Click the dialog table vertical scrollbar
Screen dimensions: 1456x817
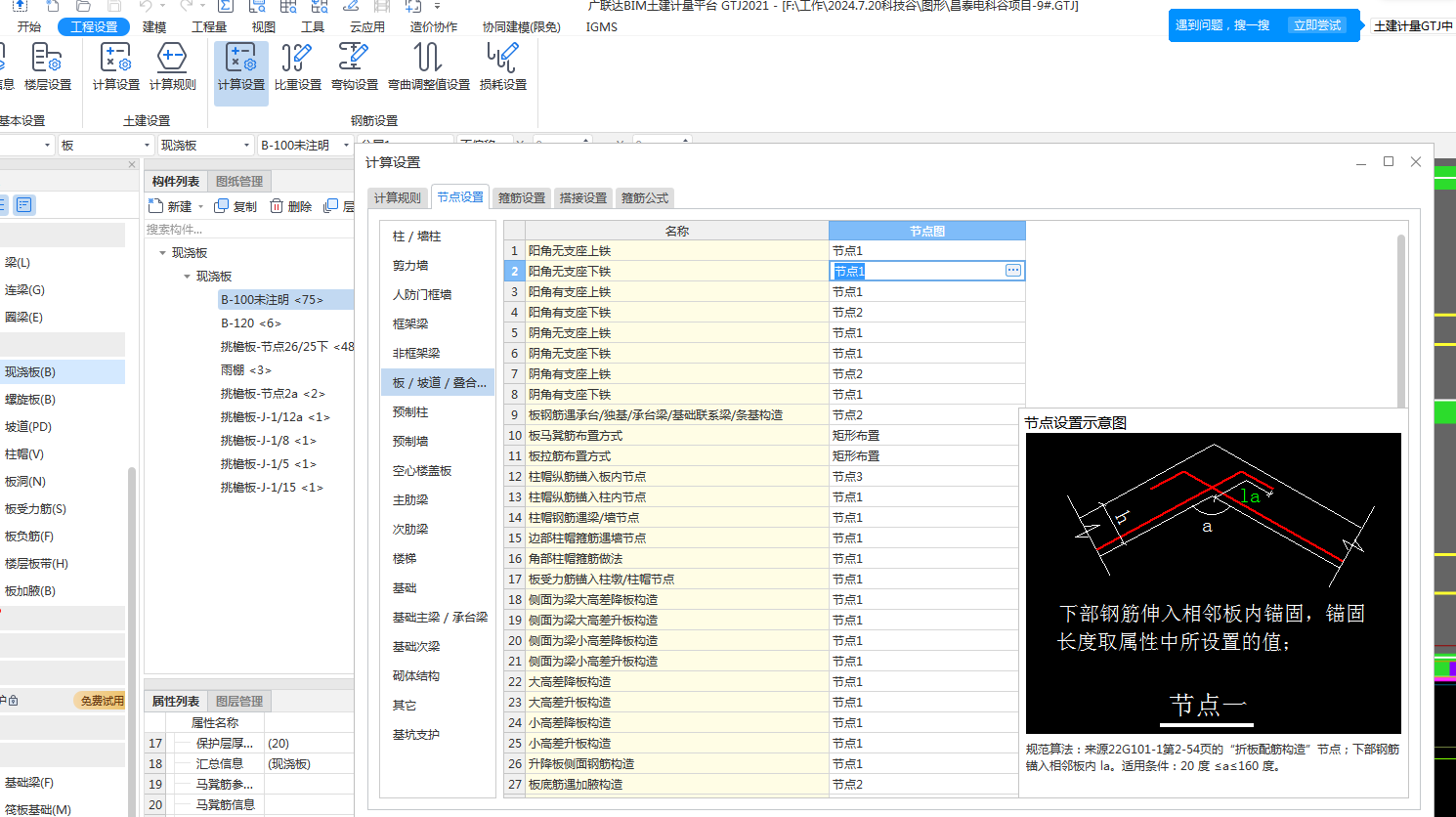(x=1401, y=322)
